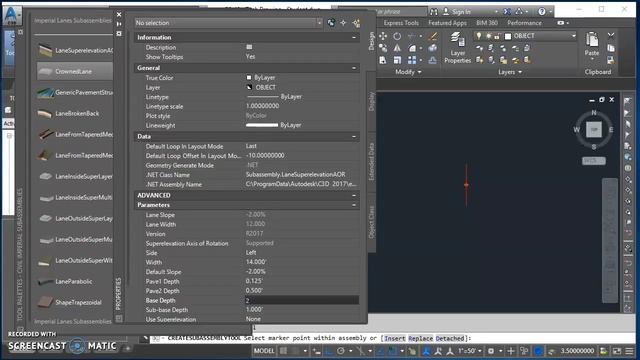This screenshot has width=640, height=360.
Task: Select the Scale tool in Modify panel
Action: coord(397,60)
